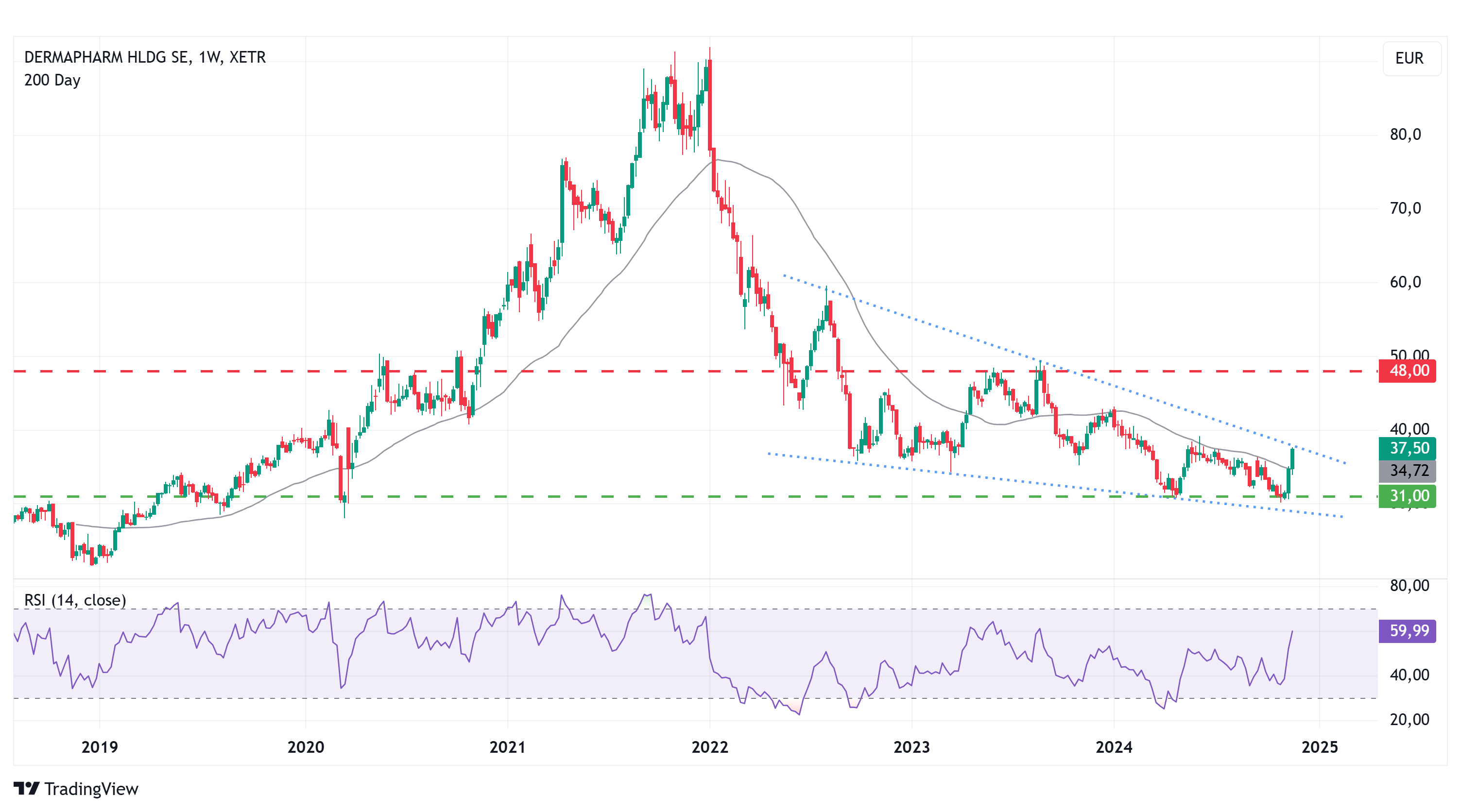The width and height of the screenshot is (1461, 812).
Task: Click the RSI 40,00 axis label
Action: 1409,675
